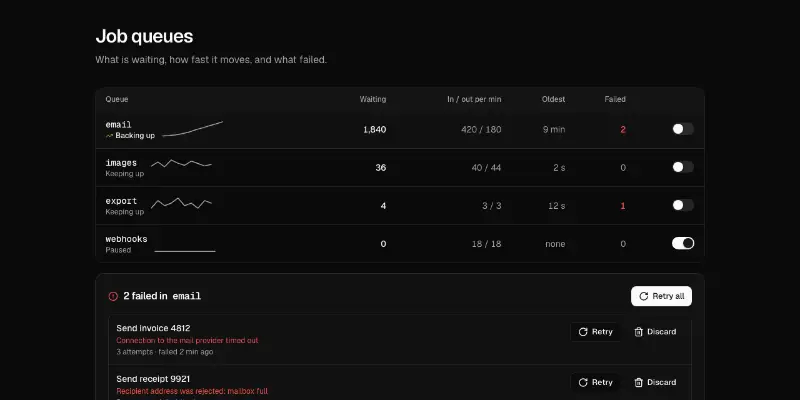The width and height of the screenshot is (800, 400).
Task: Click the 18 / 18 rate for webhooks
Action: click(486, 244)
